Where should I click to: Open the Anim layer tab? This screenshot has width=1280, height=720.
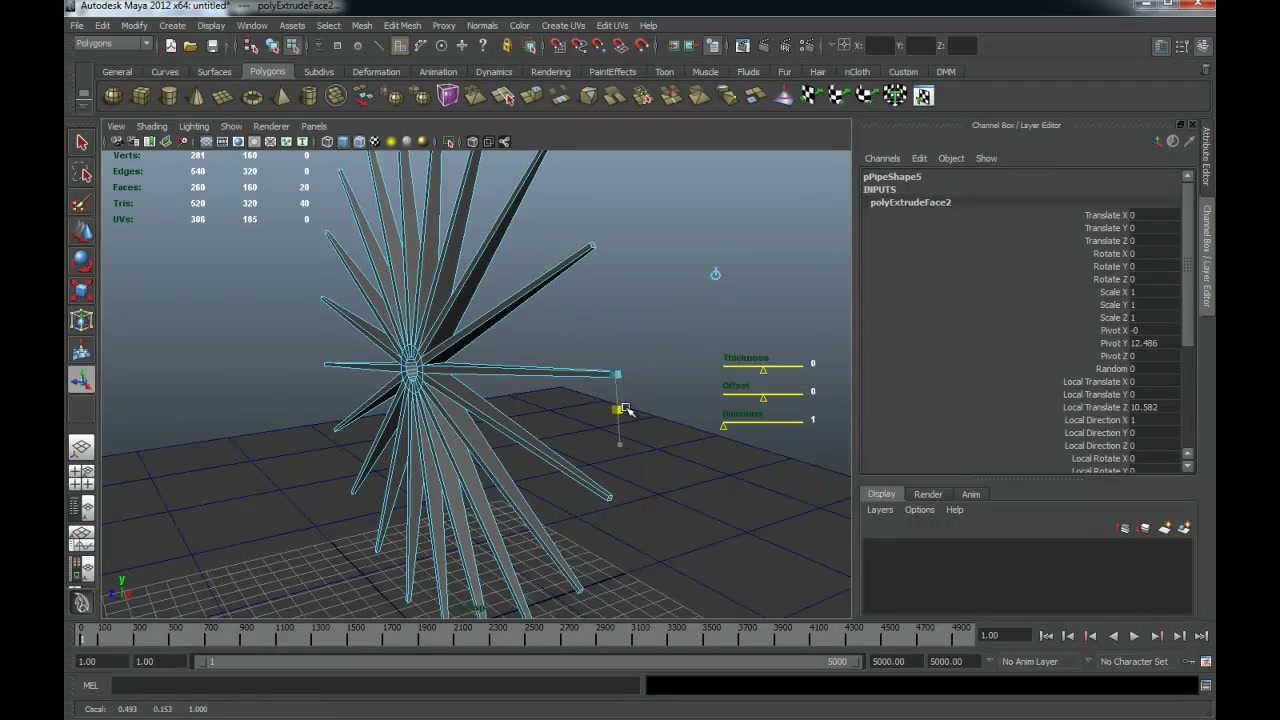coord(971,494)
